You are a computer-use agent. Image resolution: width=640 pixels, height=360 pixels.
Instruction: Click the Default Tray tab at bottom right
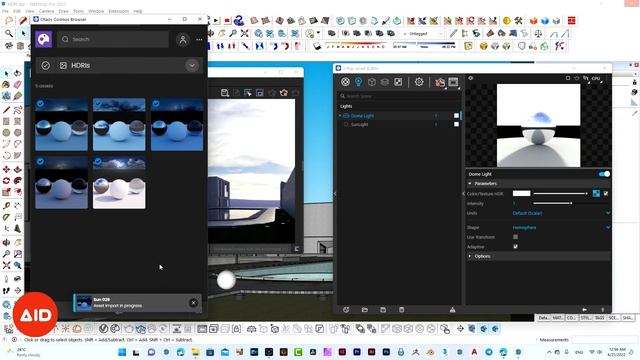coord(544,318)
